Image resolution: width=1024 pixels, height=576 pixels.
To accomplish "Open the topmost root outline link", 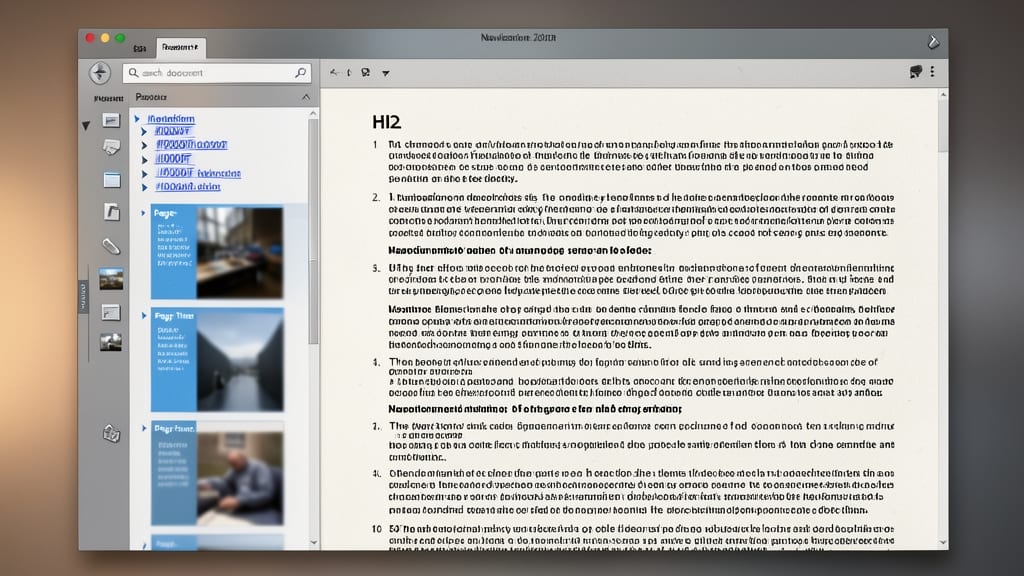I will point(171,119).
